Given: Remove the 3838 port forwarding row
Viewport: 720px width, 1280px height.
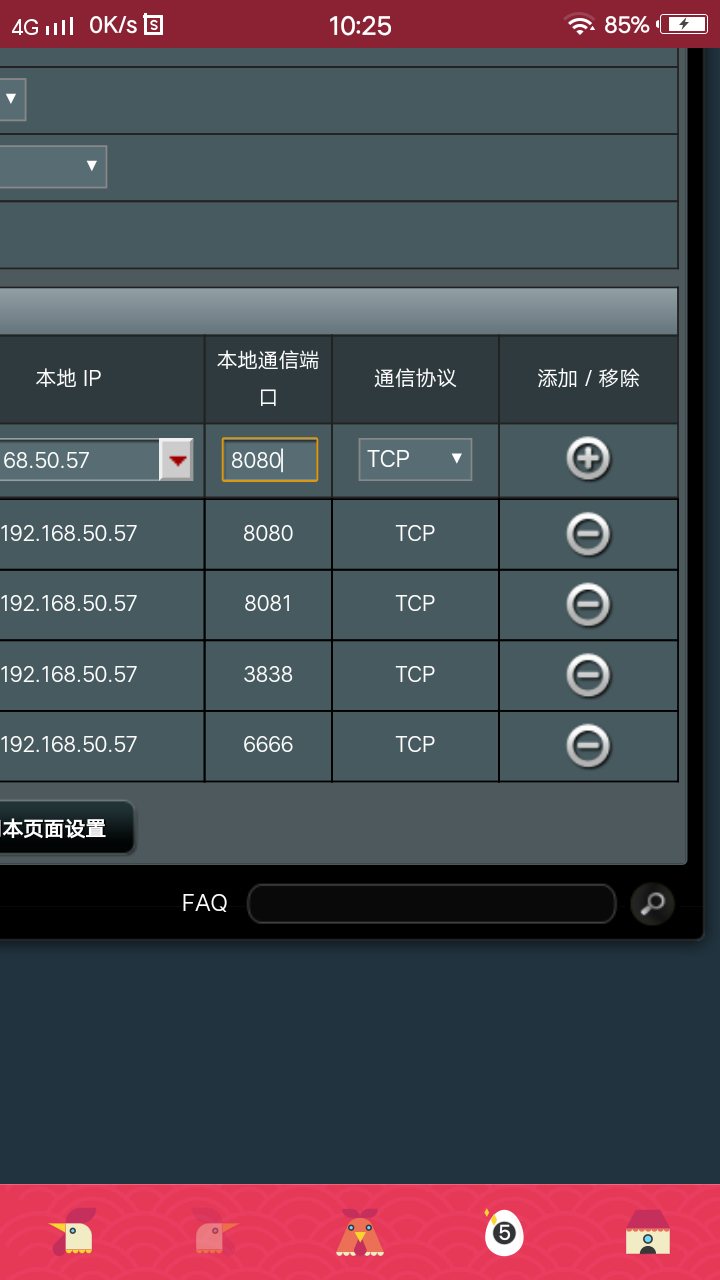Looking at the screenshot, I should point(588,675).
